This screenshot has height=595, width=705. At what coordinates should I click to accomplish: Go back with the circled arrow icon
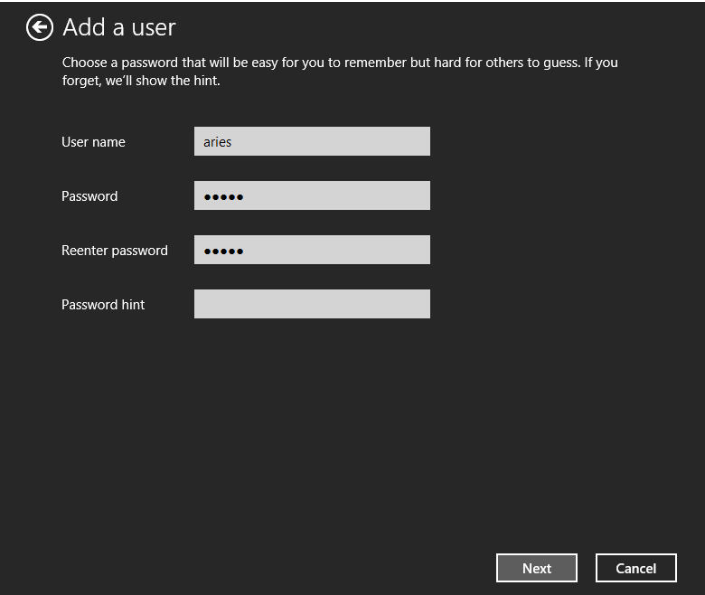click(x=40, y=27)
